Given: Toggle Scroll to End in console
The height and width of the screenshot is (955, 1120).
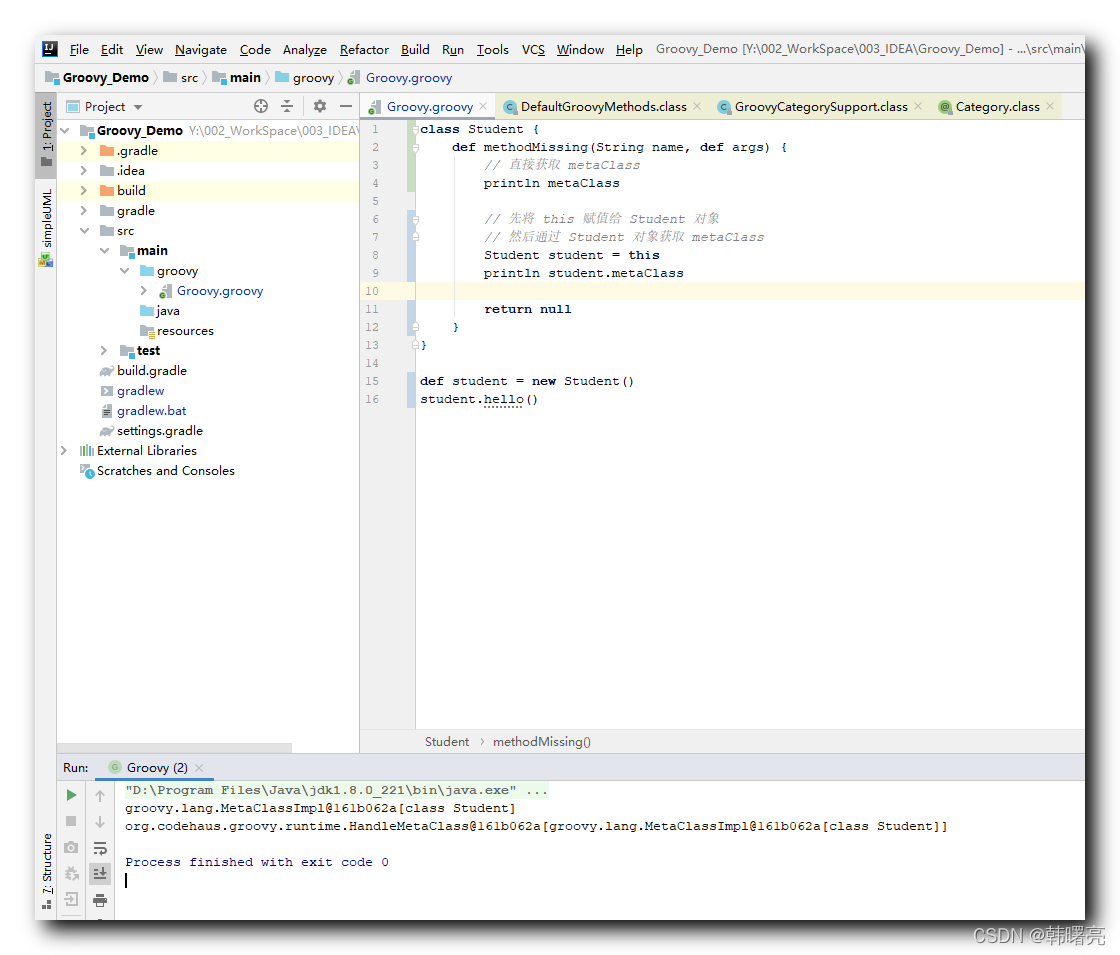Looking at the screenshot, I should (100, 873).
